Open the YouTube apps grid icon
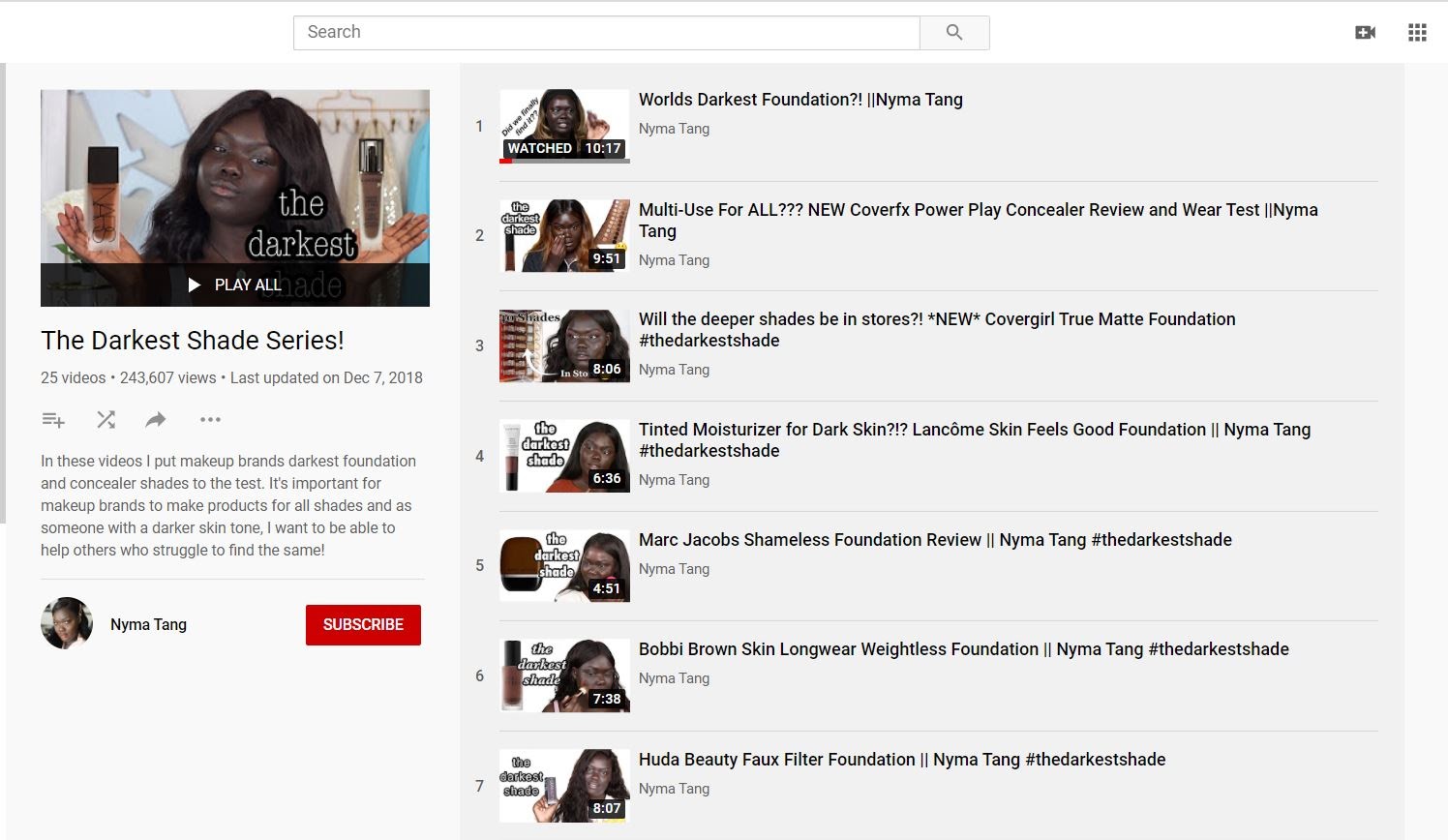The image size is (1448, 840). coord(1417,33)
